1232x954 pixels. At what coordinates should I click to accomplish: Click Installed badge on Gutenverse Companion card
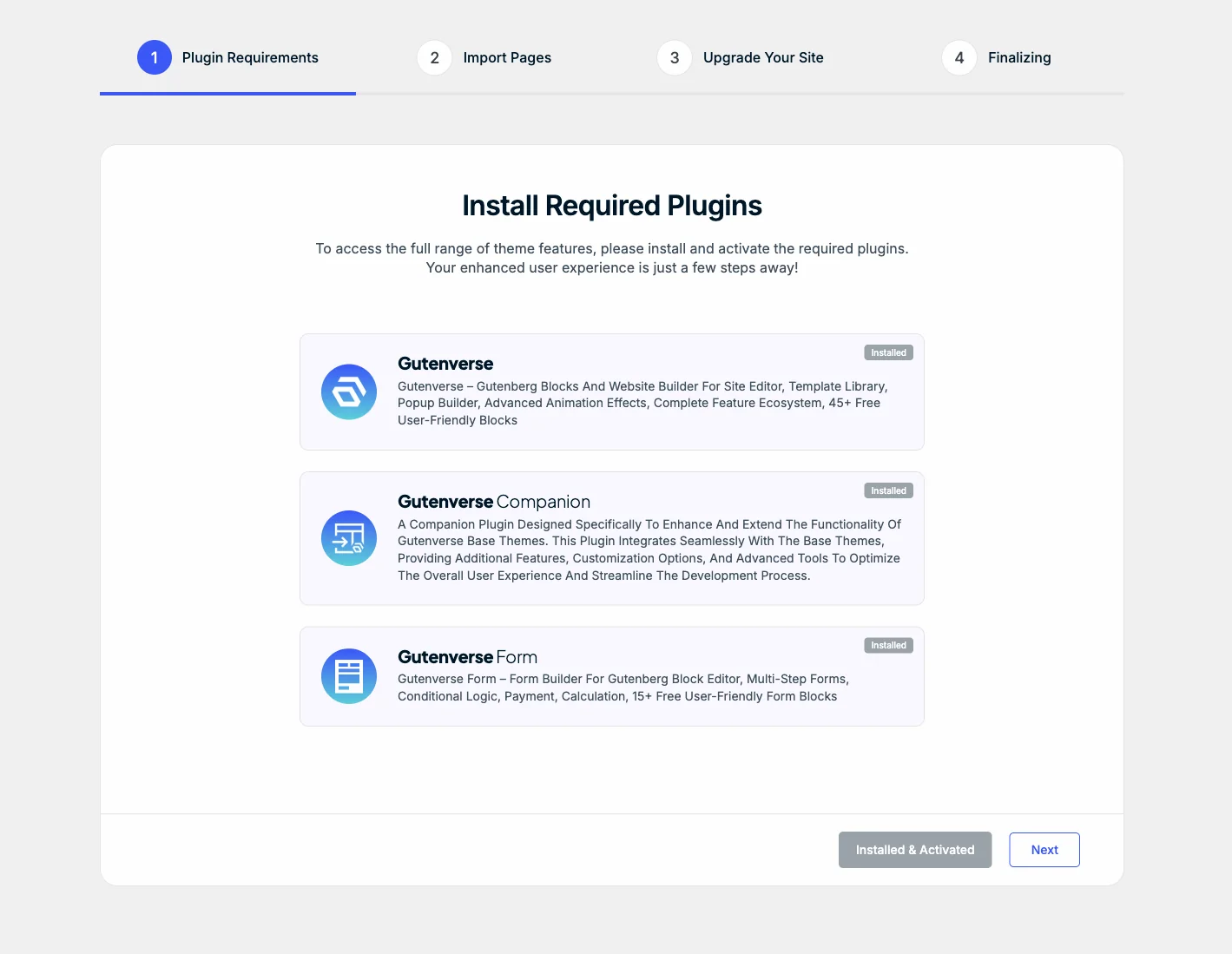888,490
